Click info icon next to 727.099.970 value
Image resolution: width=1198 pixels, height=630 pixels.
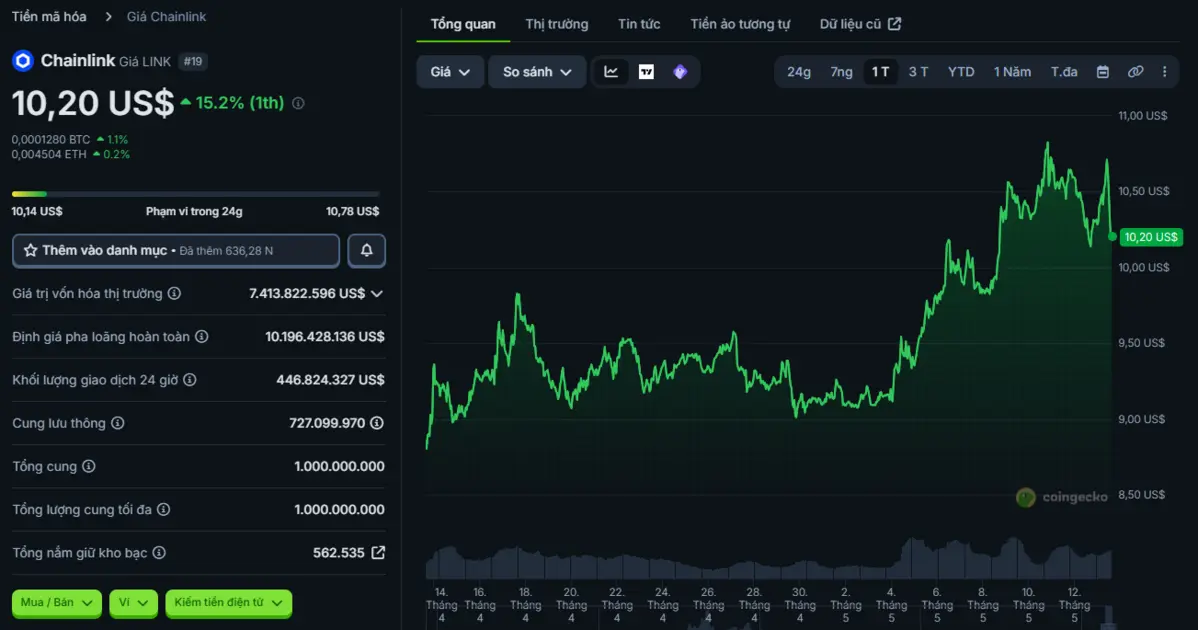pyautogui.click(x=377, y=423)
